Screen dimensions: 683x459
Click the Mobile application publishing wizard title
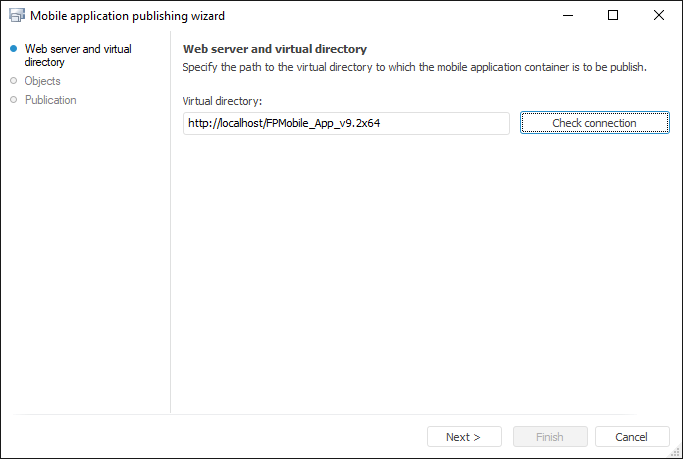point(128,16)
